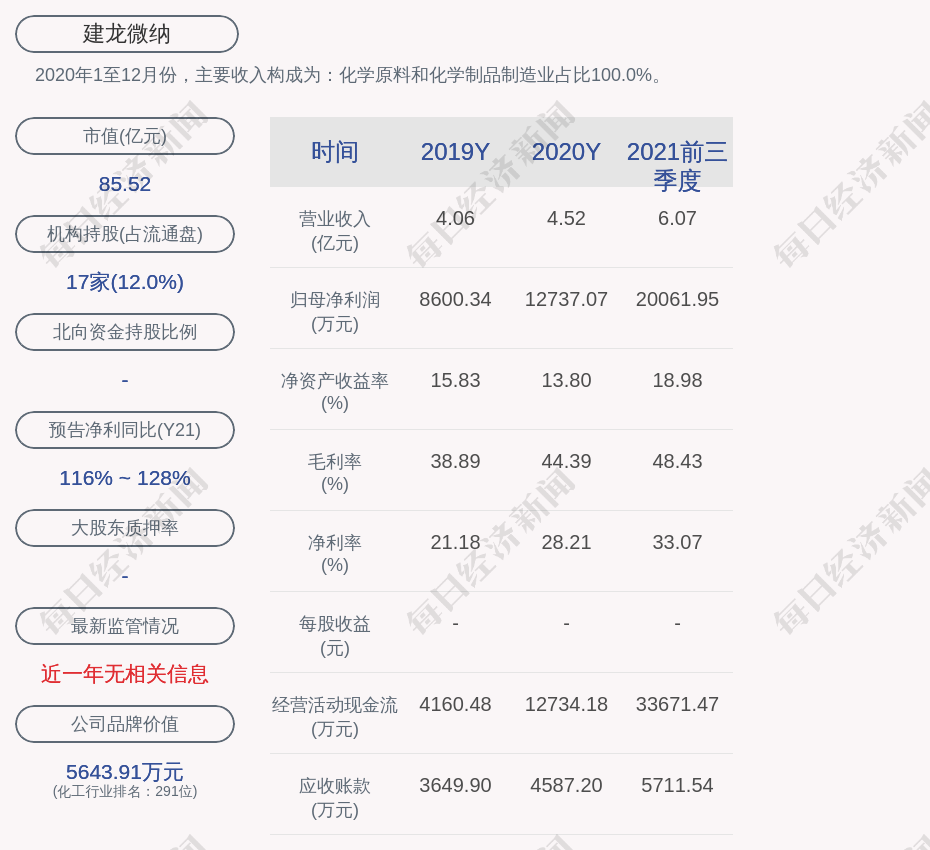The width and height of the screenshot is (930, 850).
Task: Select the 机构持股(占流通盘) label pill
Action: 125,234
